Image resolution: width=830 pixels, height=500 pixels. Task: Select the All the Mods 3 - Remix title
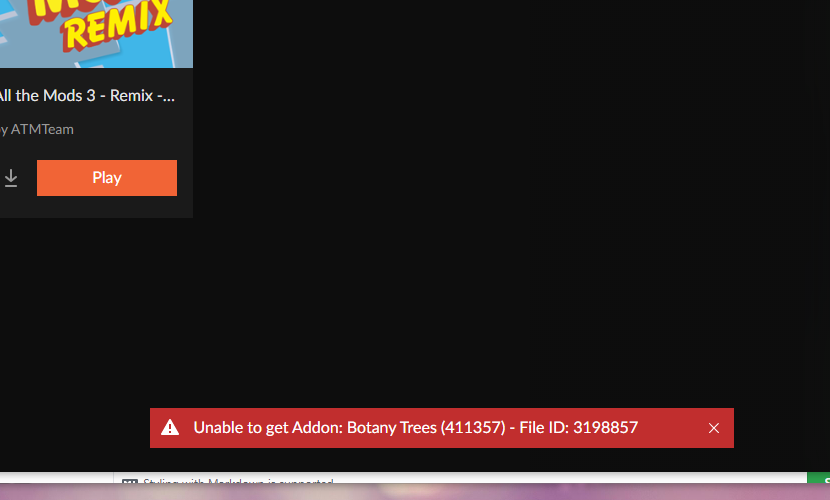(87, 96)
